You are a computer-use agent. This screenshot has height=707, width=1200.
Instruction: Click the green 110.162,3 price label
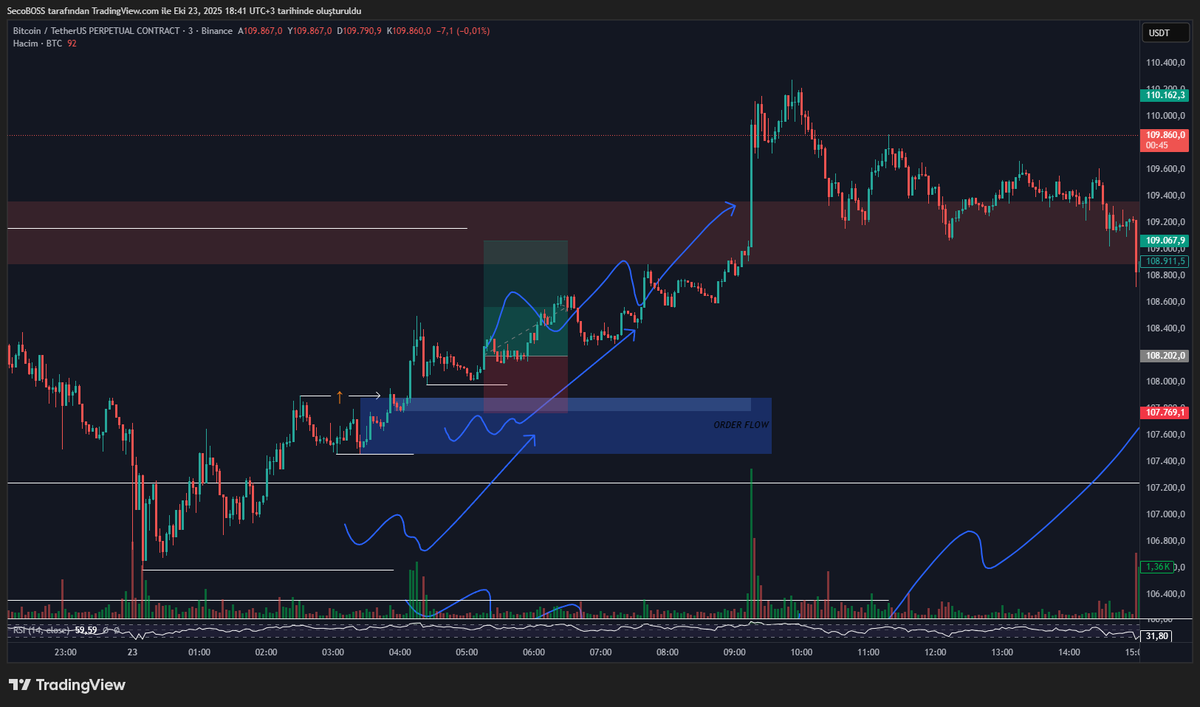(1166, 96)
